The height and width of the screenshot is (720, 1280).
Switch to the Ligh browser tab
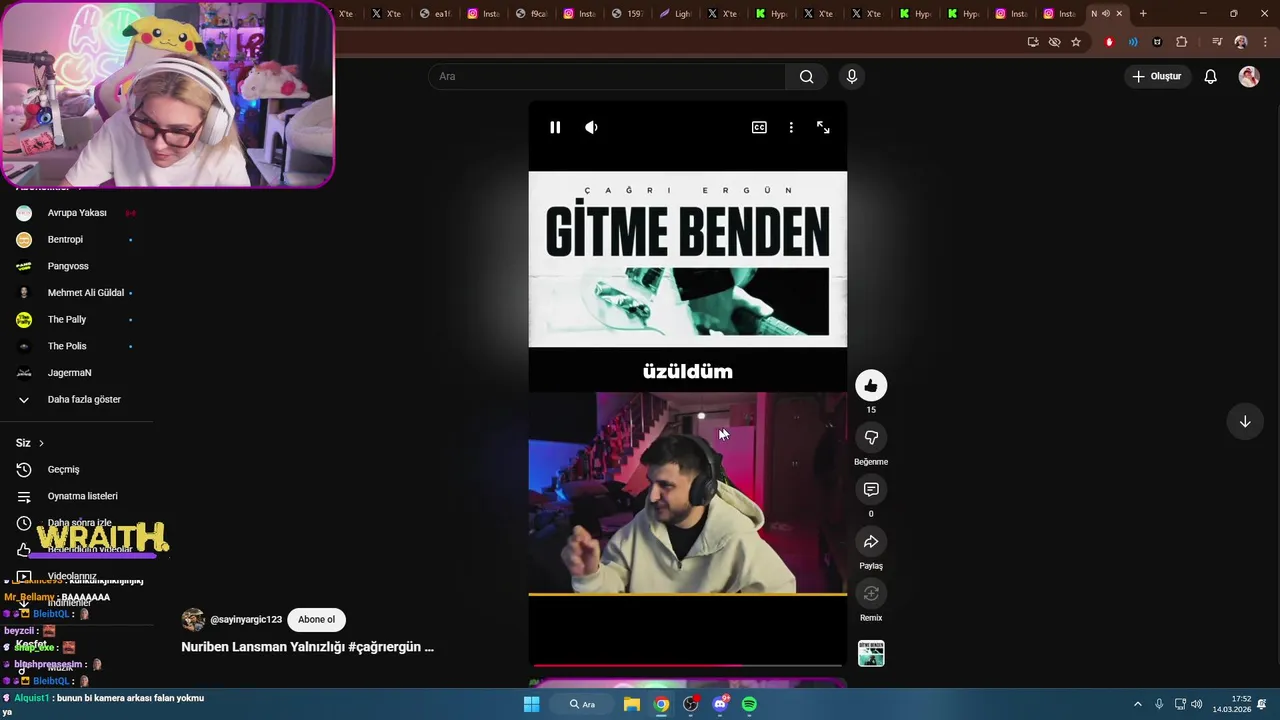(675, 14)
